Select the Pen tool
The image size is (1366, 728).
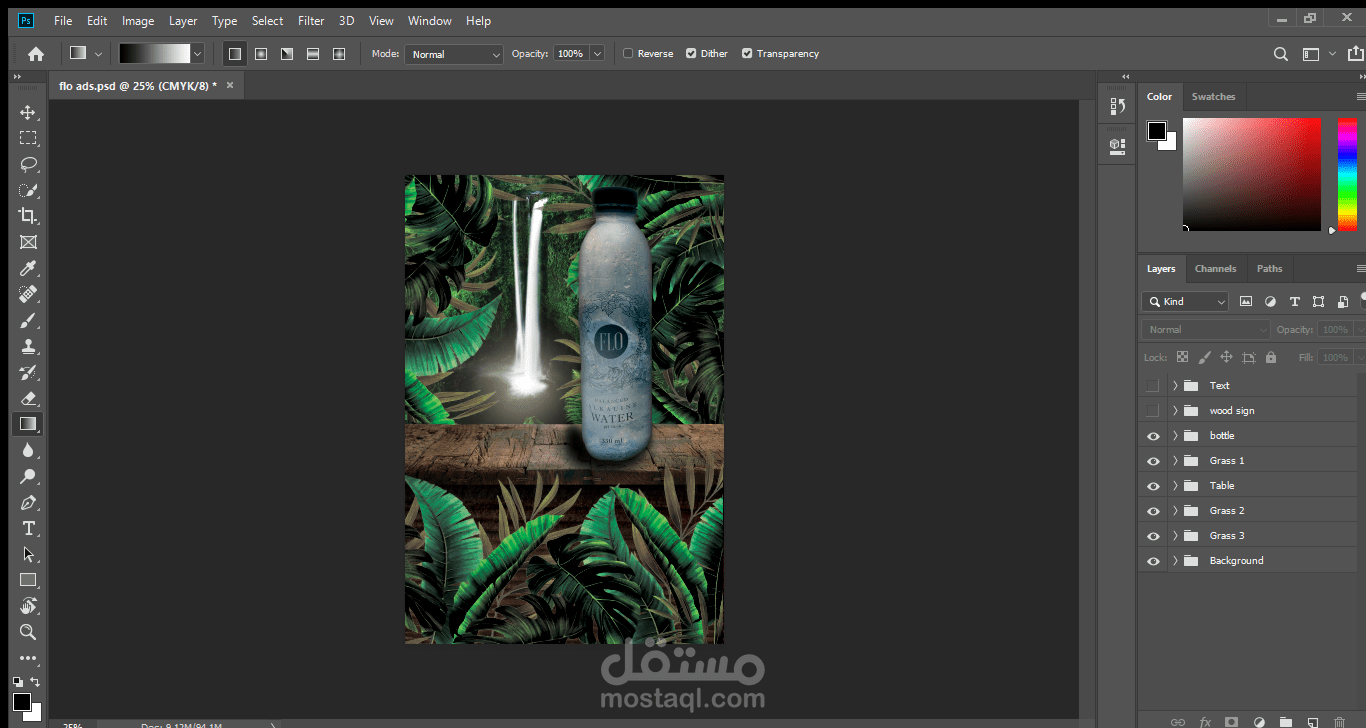tap(28, 502)
